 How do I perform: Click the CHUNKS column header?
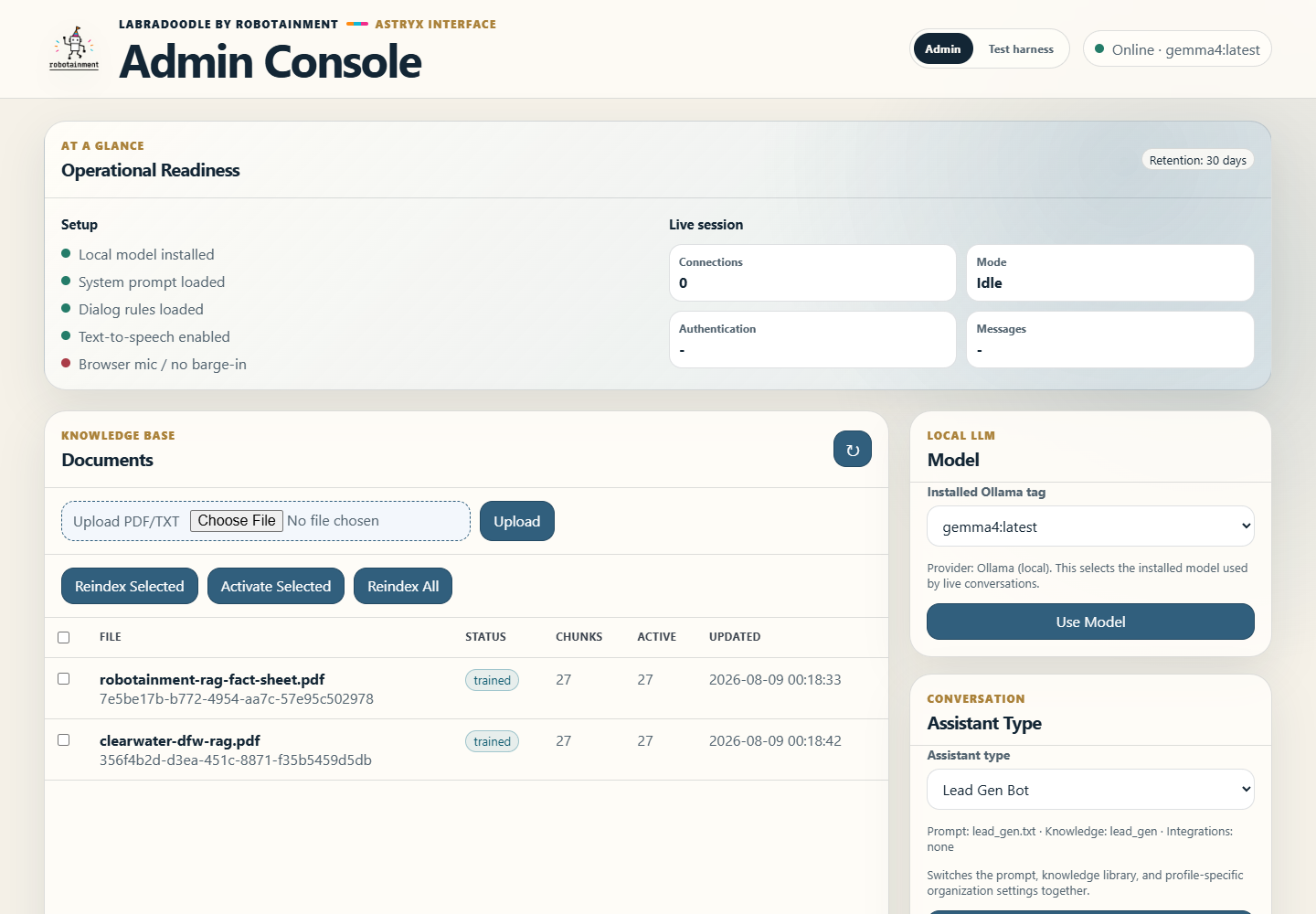pyautogui.click(x=579, y=637)
